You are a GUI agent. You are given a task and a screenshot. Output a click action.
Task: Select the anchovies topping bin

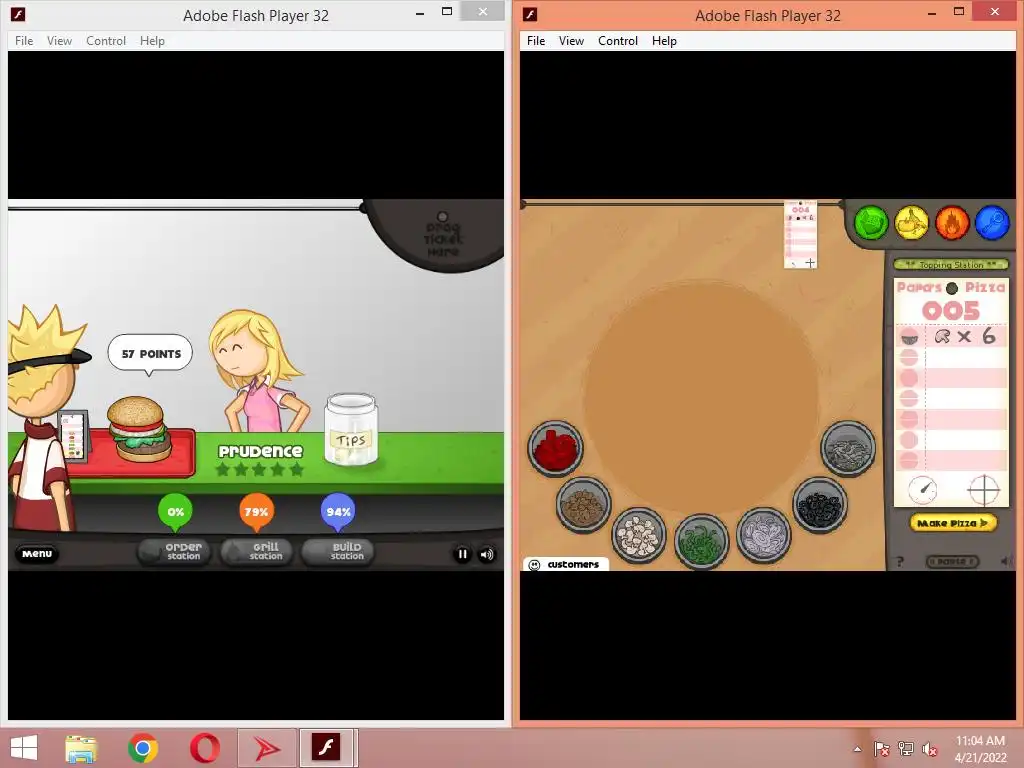click(848, 449)
